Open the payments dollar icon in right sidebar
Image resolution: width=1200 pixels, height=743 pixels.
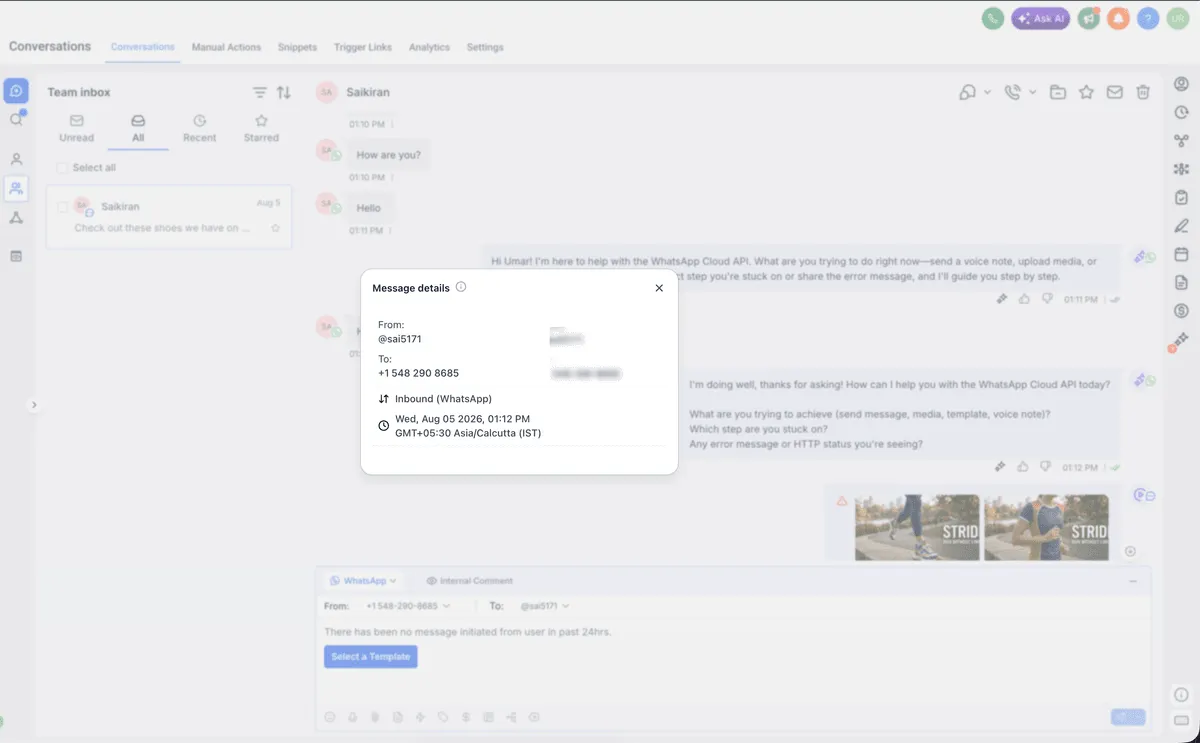coord(1181,311)
